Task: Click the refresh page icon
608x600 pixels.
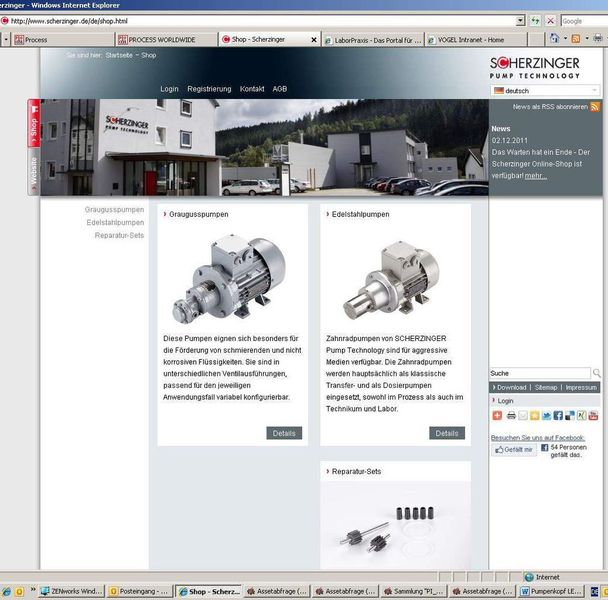Action: coord(535,21)
